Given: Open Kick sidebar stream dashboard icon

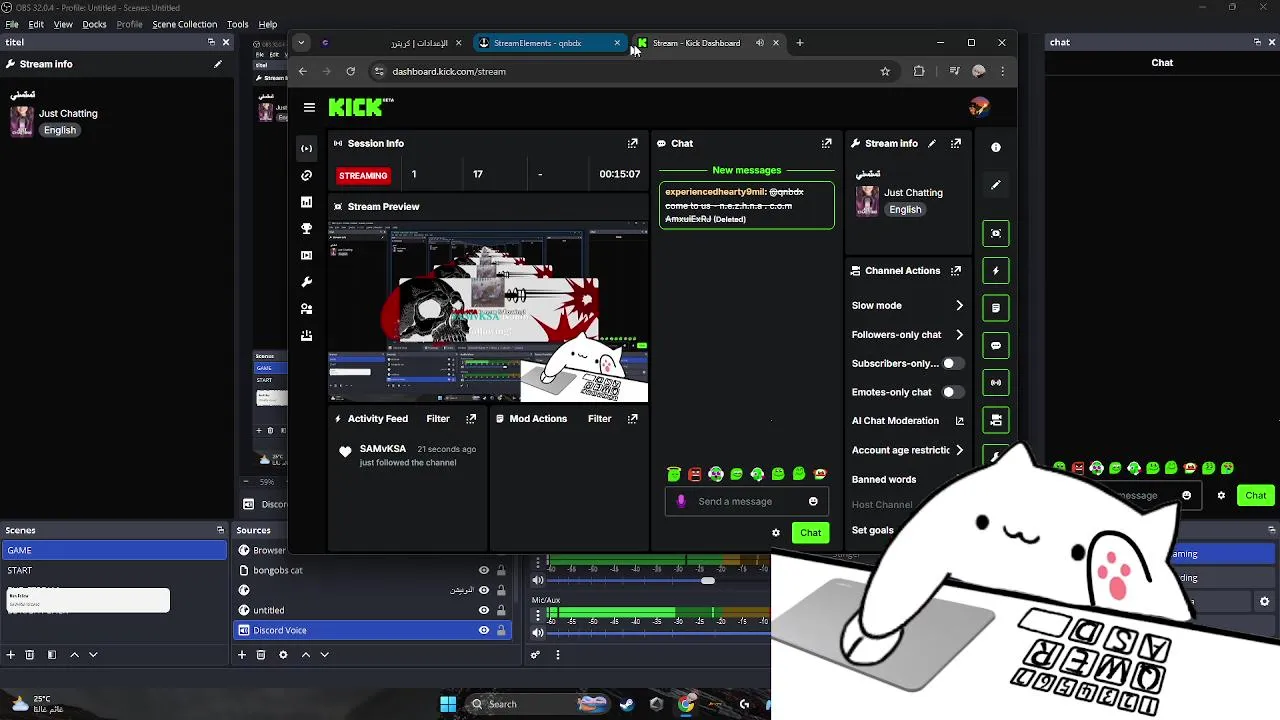Looking at the screenshot, I should (307, 148).
